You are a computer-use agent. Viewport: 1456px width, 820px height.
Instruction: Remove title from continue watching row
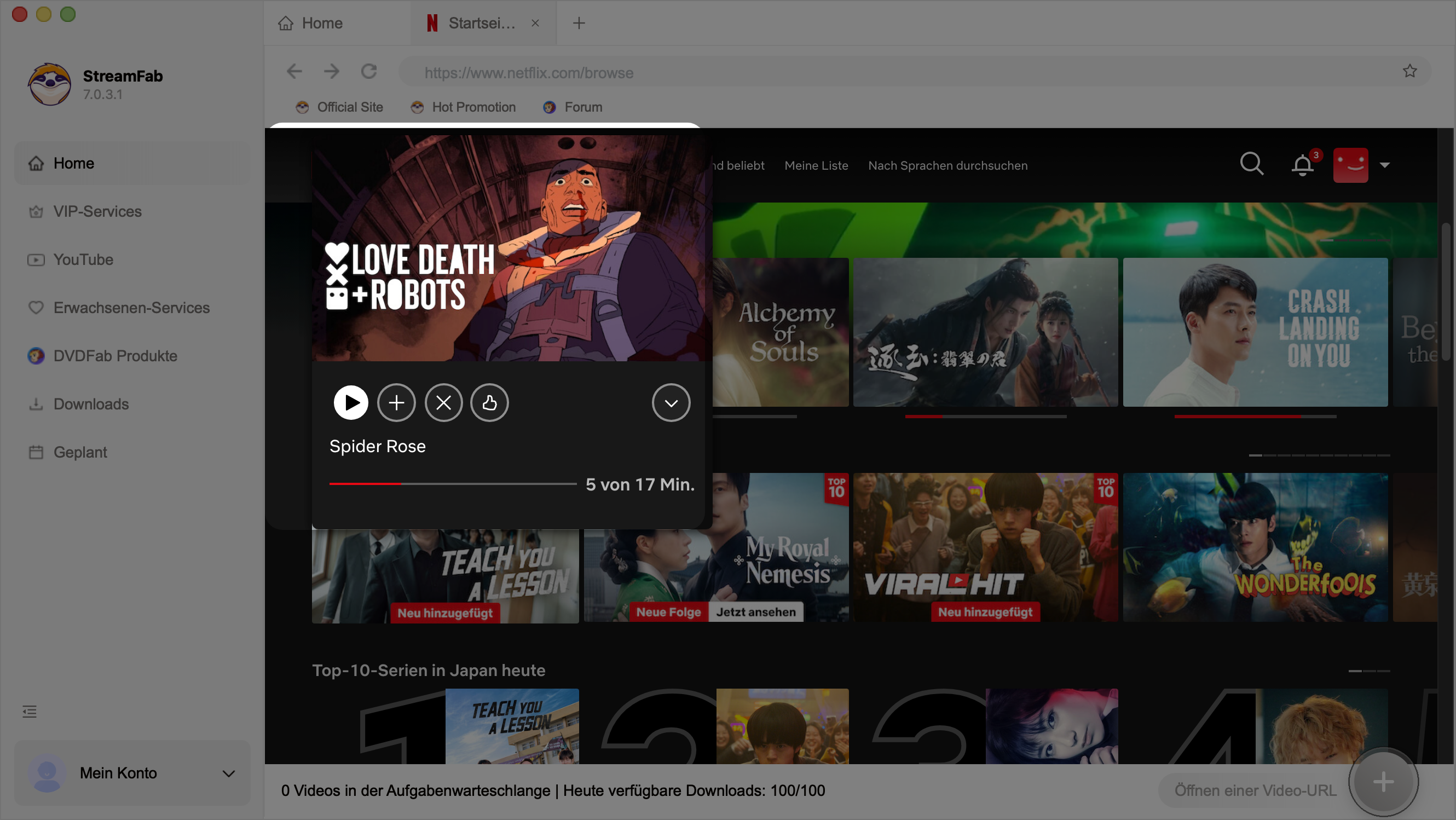coord(444,403)
